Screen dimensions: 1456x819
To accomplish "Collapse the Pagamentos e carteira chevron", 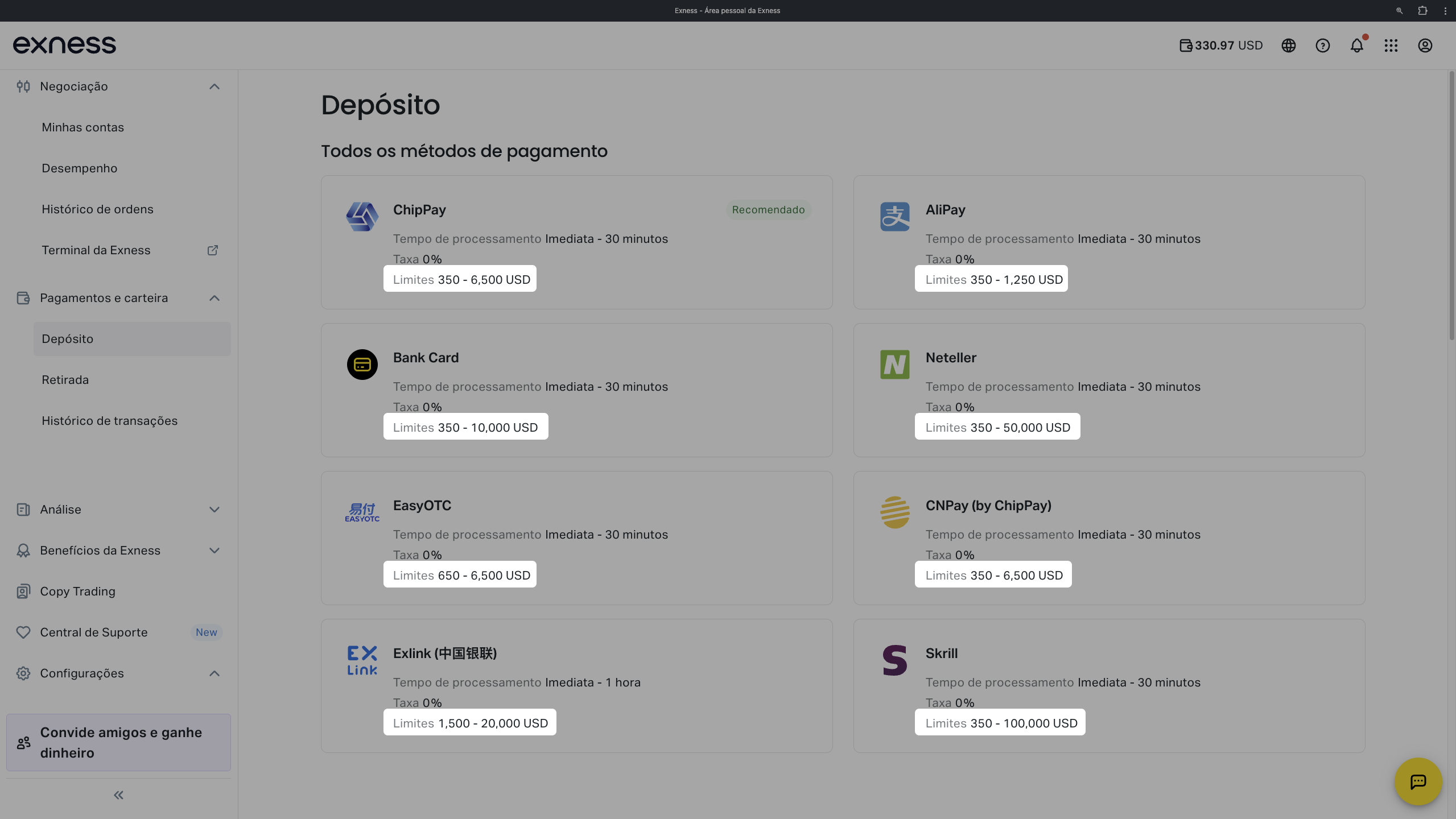I will click(x=215, y=298).
